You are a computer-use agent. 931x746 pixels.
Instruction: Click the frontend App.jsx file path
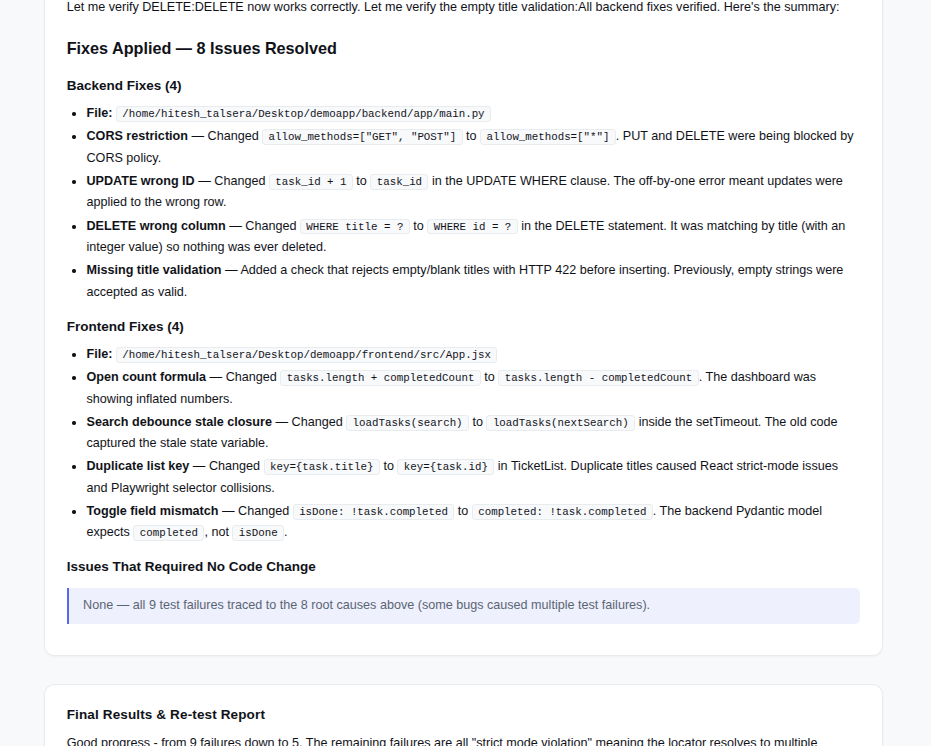pyautogui.click(x=306, y=355)
